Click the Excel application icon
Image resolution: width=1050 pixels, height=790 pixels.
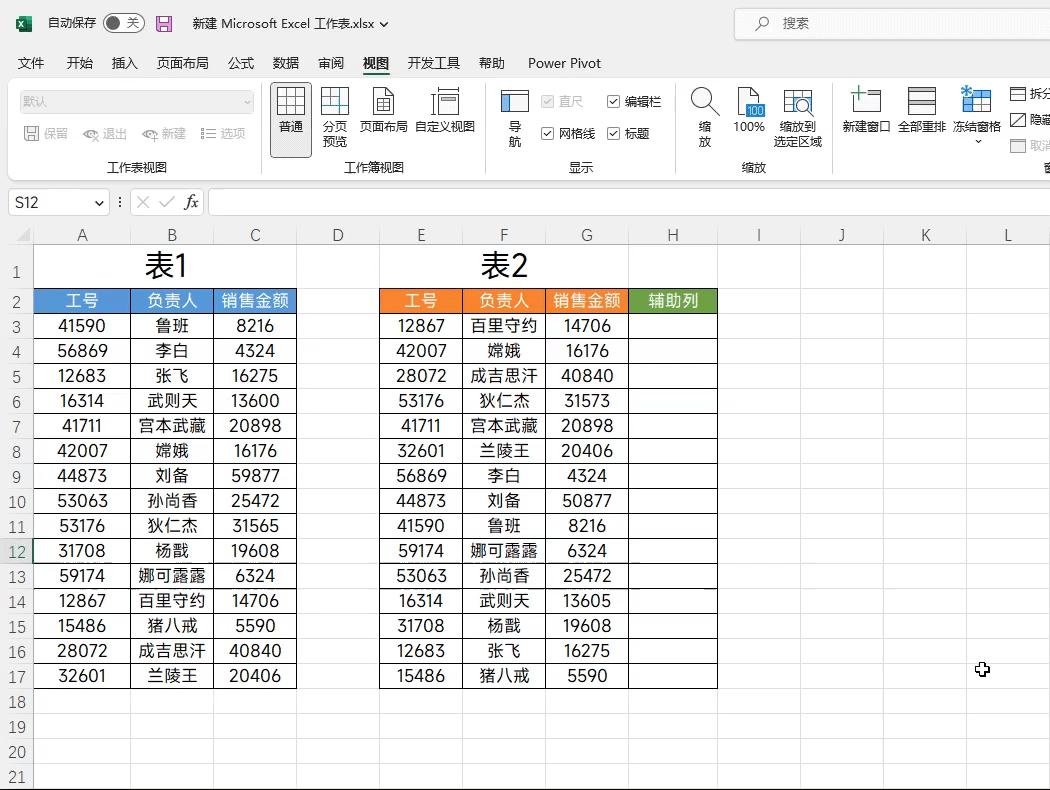(23, 23)
